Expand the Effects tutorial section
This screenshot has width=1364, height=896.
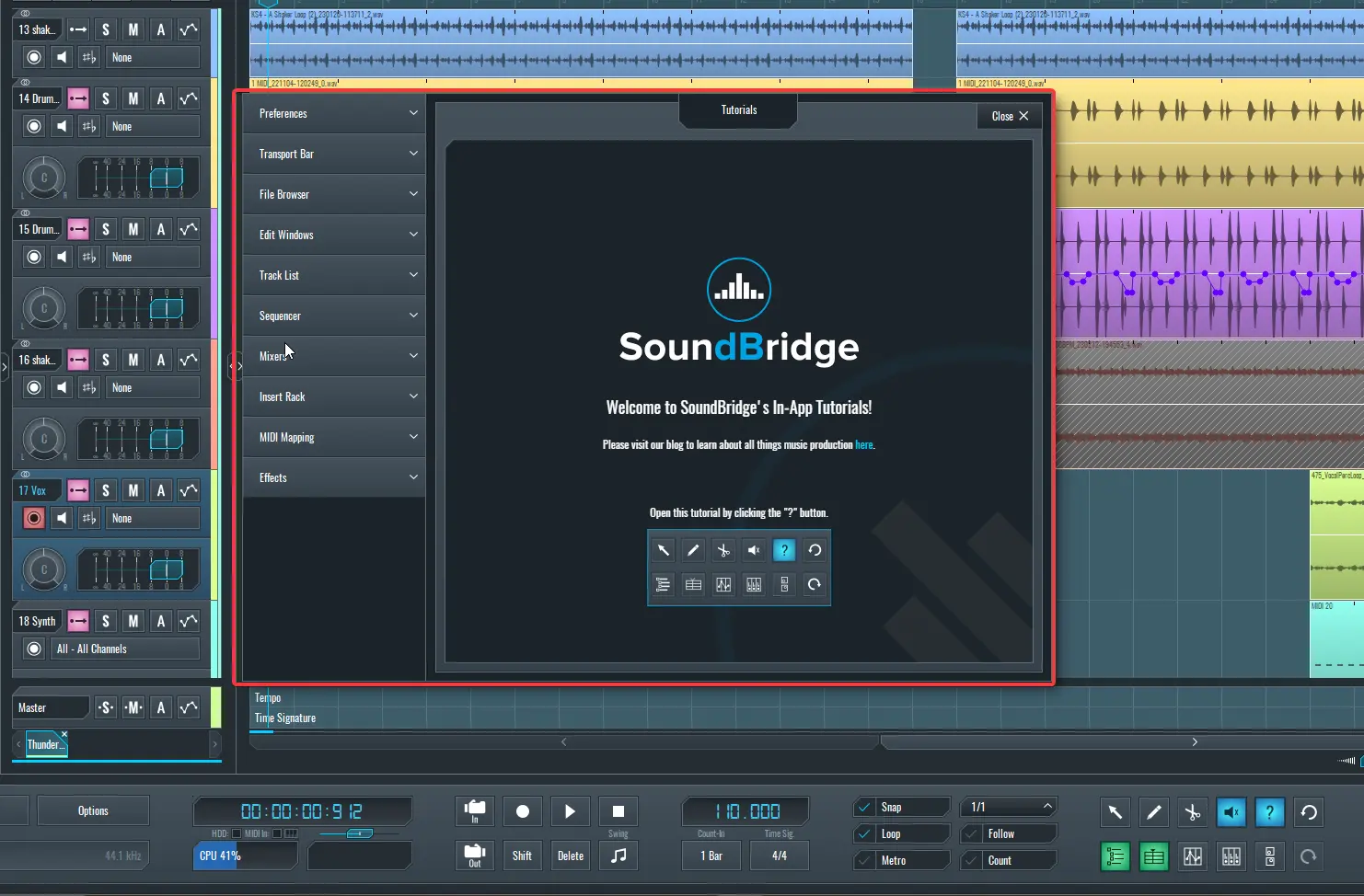[x=334, y=477]
